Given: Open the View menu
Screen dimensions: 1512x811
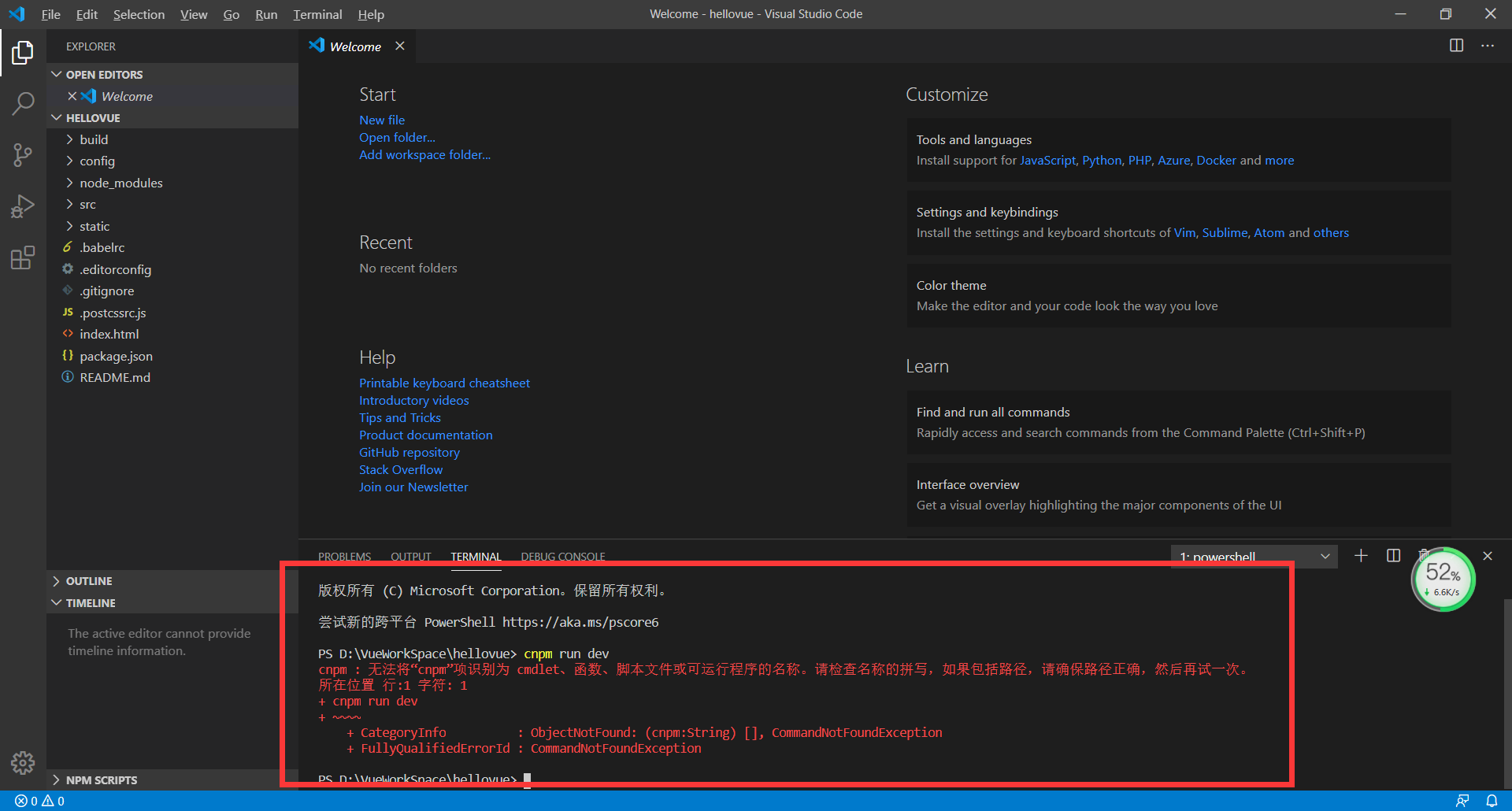Looking at the screenshot, I should point(194,14).
